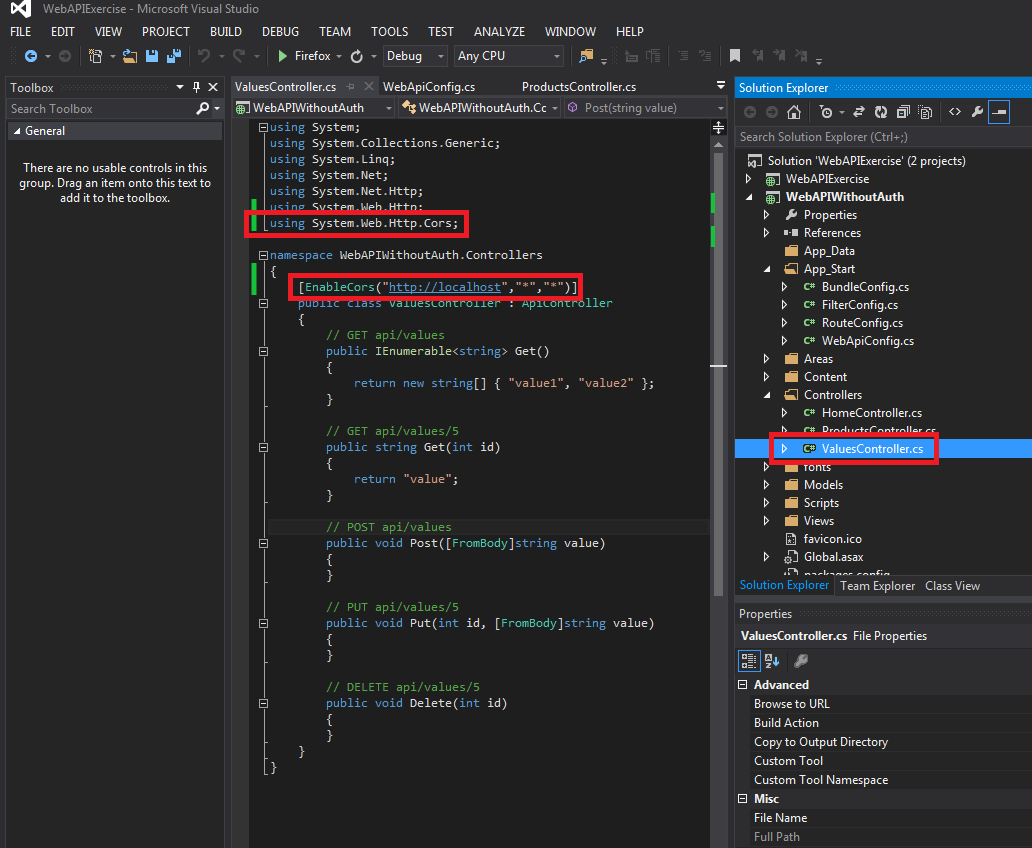
Task: Collapse the App_Start folder
Action: coord(767,269)
